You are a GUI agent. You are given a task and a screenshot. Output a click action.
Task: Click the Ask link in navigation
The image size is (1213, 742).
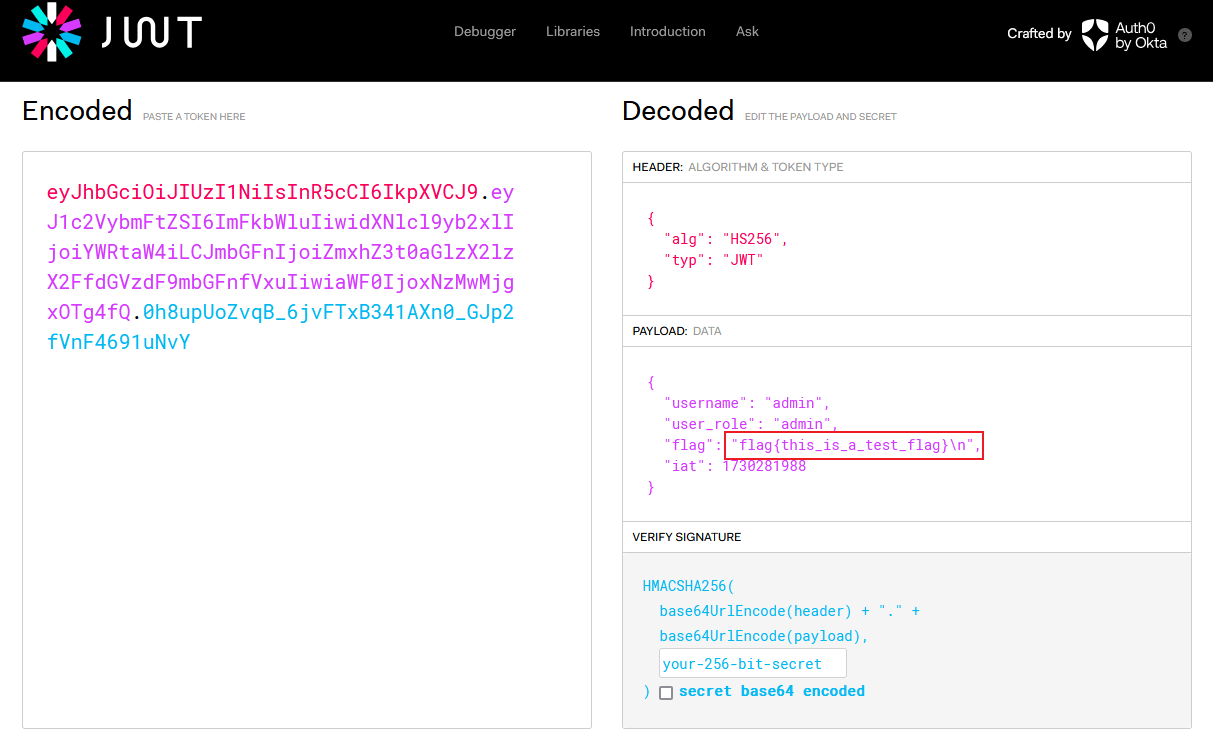(x=747, y=32)
